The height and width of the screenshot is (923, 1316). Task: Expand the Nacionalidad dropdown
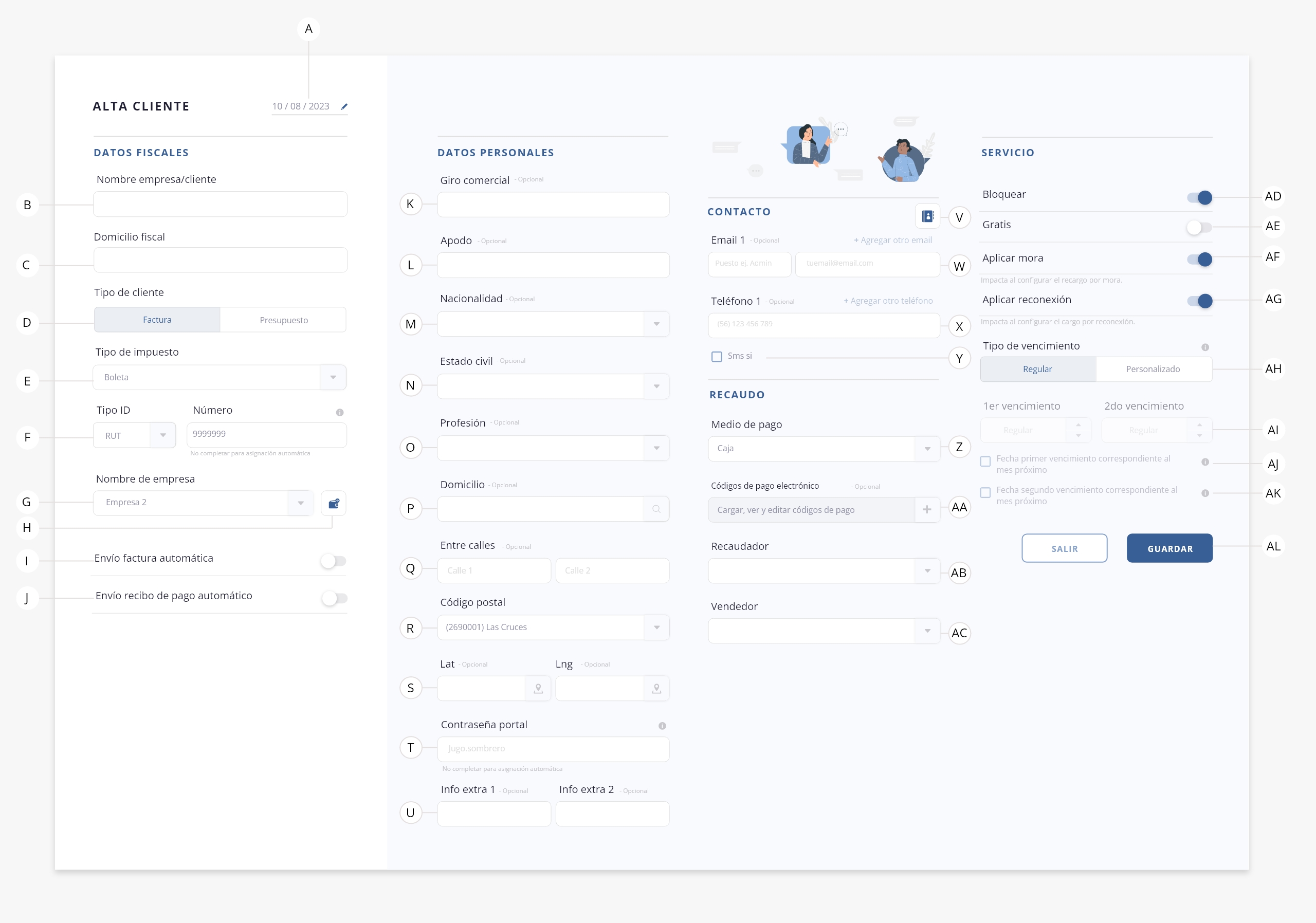[656, 324]
